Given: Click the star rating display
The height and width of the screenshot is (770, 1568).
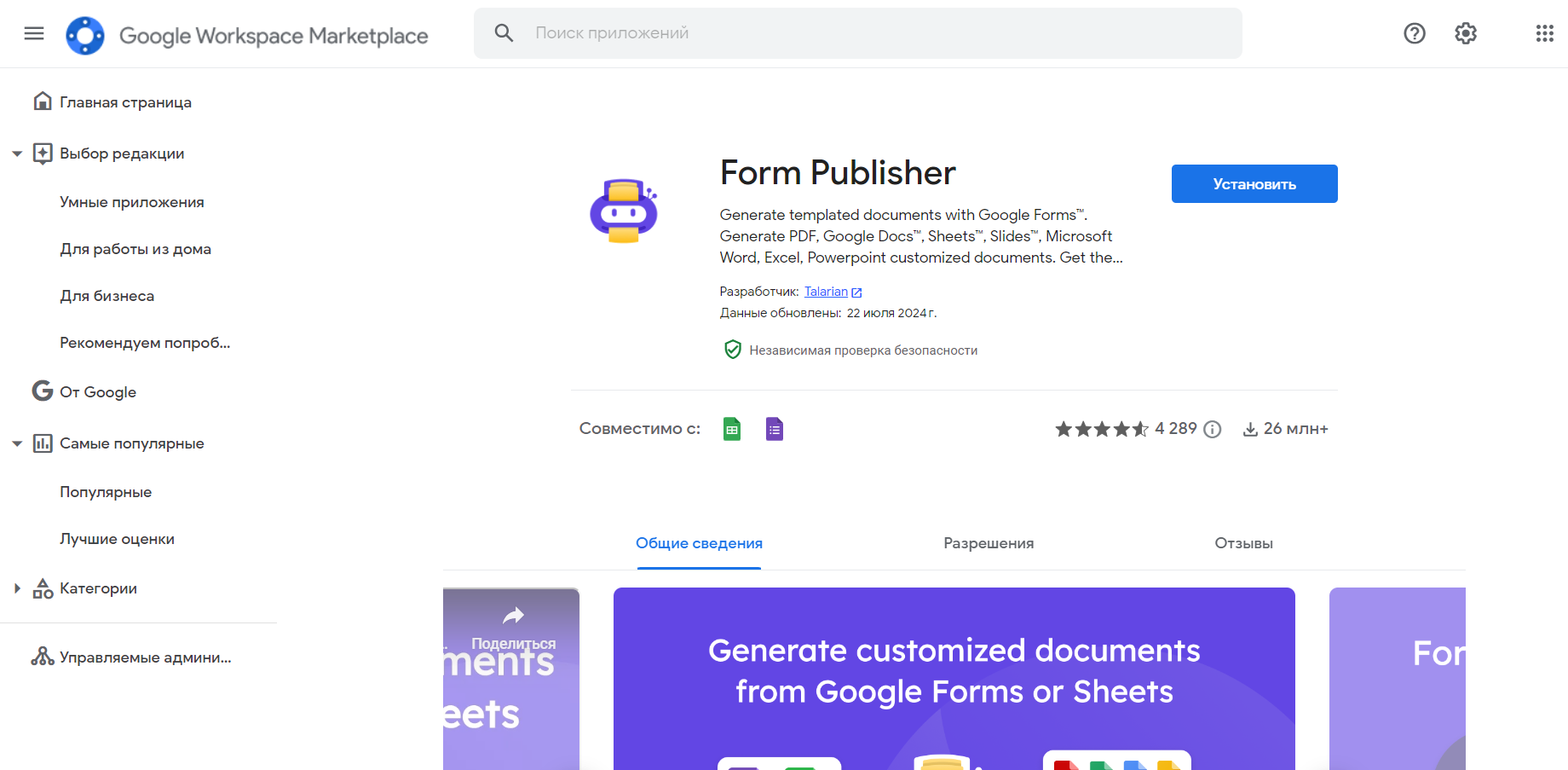Looking at the screenshot, I should (x=1102, y=429).
